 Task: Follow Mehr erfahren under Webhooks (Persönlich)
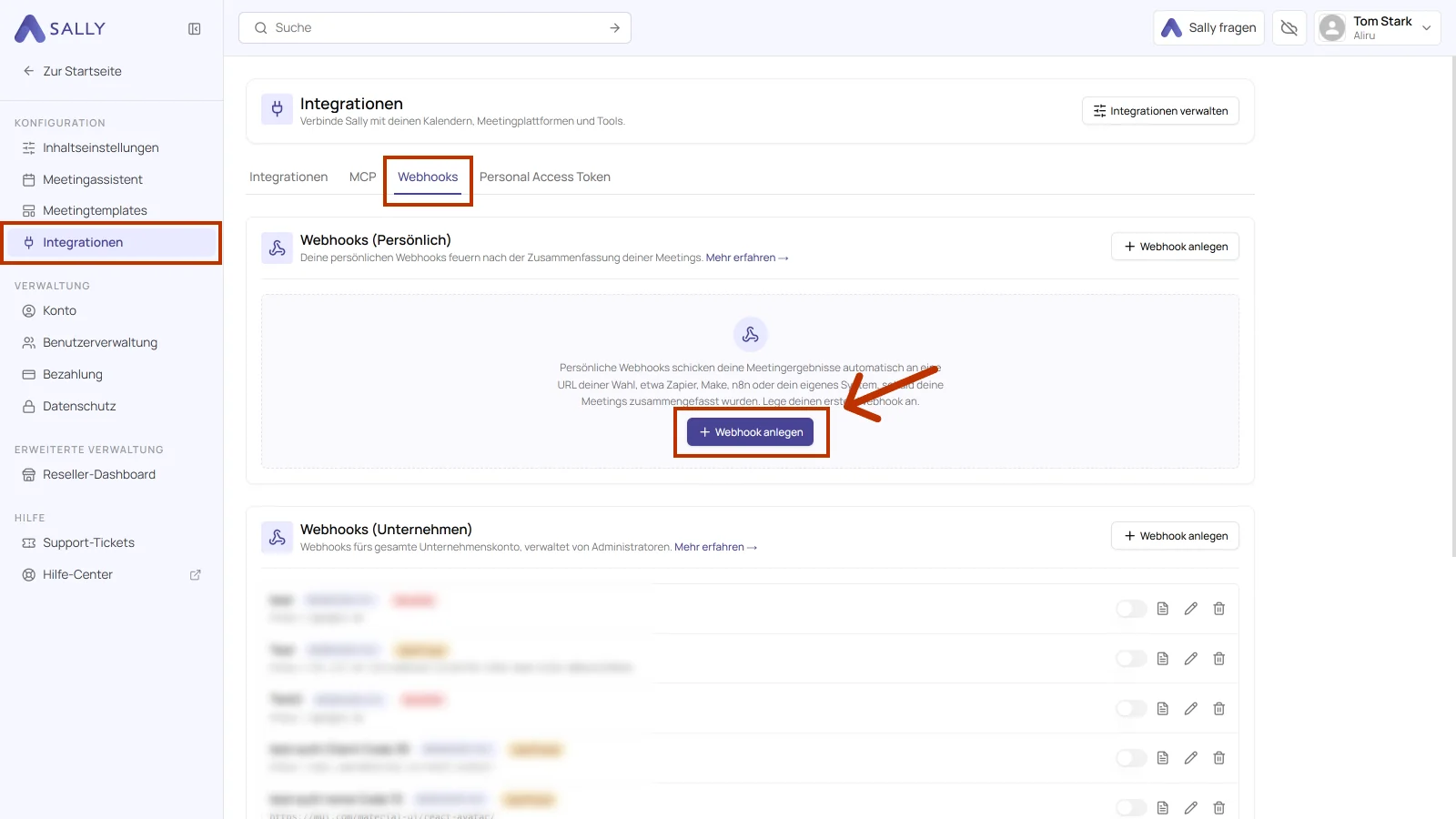click(x=747, y=258)
